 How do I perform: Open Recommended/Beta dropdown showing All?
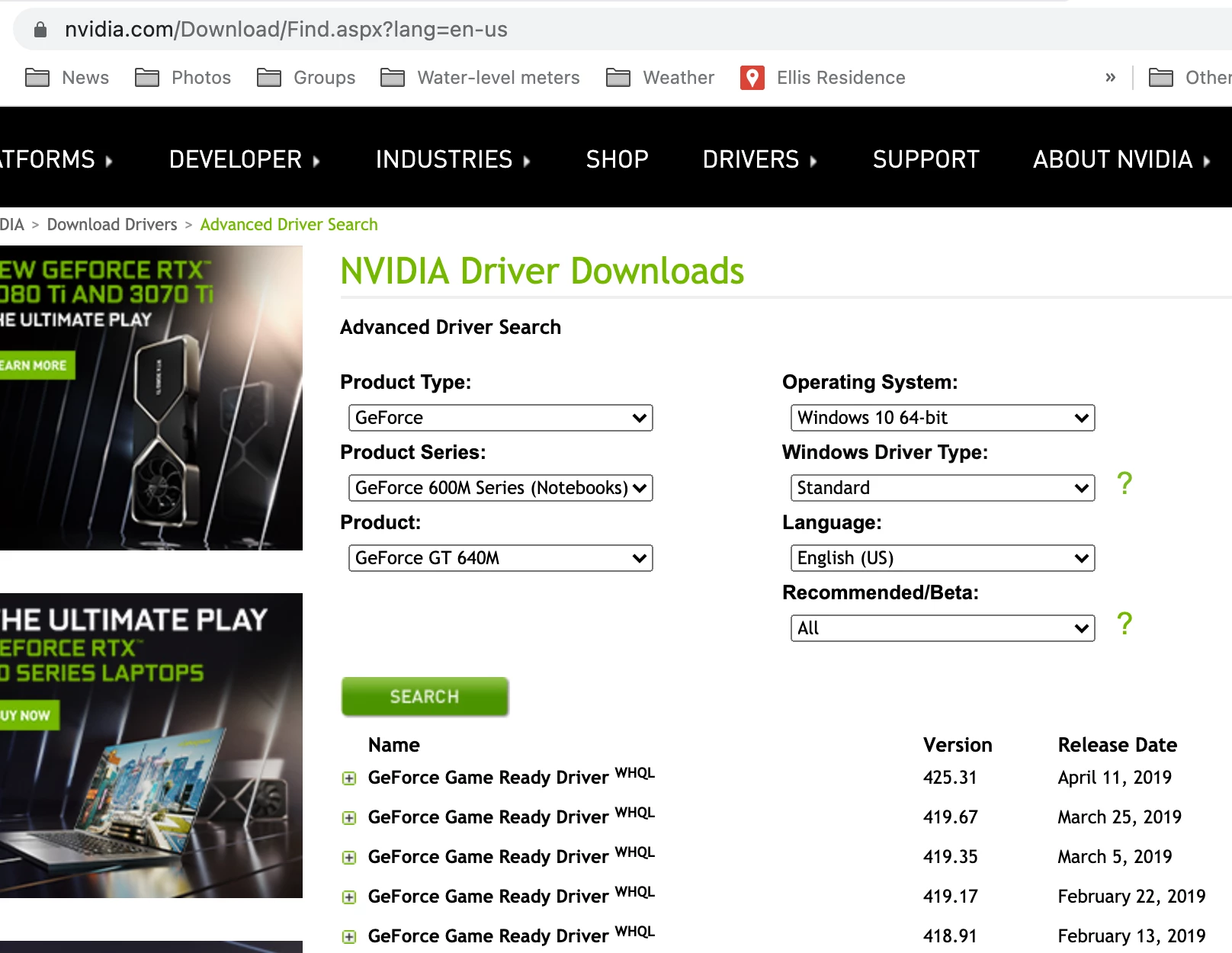(x=943, y=628)
